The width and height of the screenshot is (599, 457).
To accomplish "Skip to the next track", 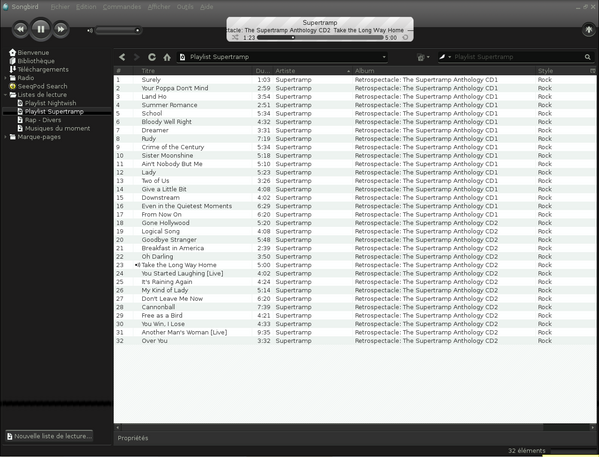I will (x=61, y=29).
